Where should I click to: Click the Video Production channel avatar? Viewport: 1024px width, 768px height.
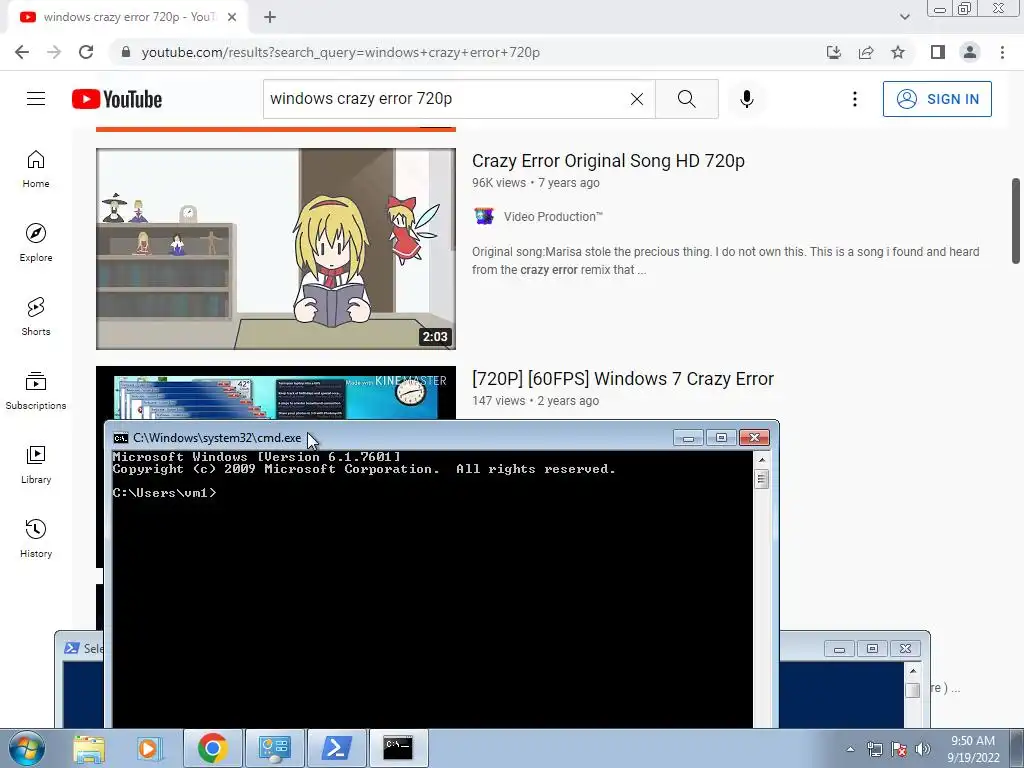coord(484,216)
